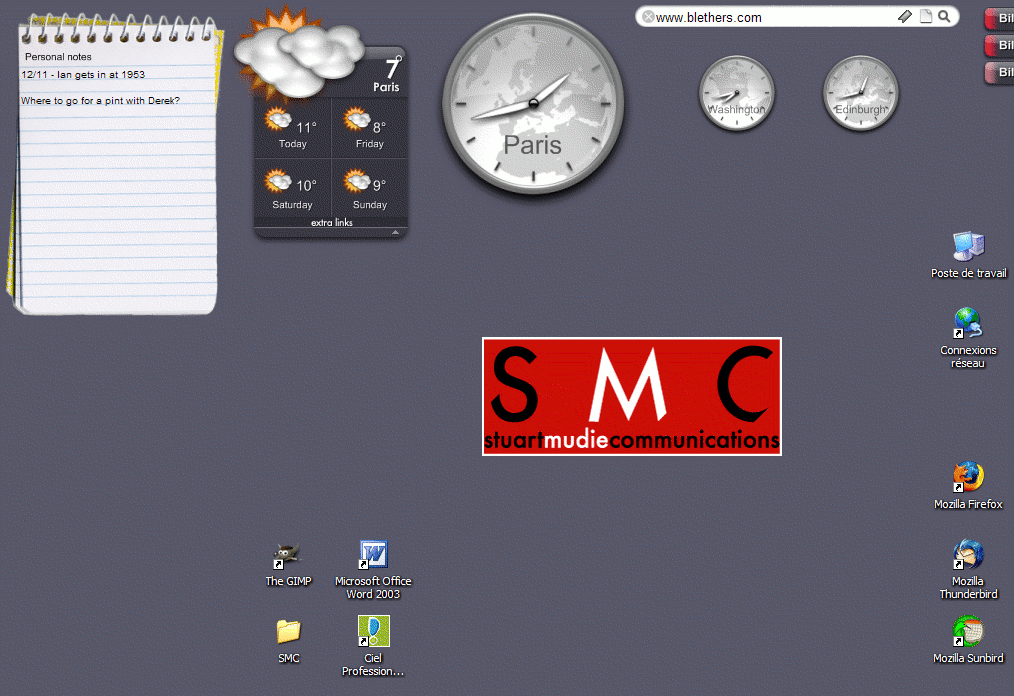
Task: Select the Mozilla Sunbird shortcut
Action: 968,639
